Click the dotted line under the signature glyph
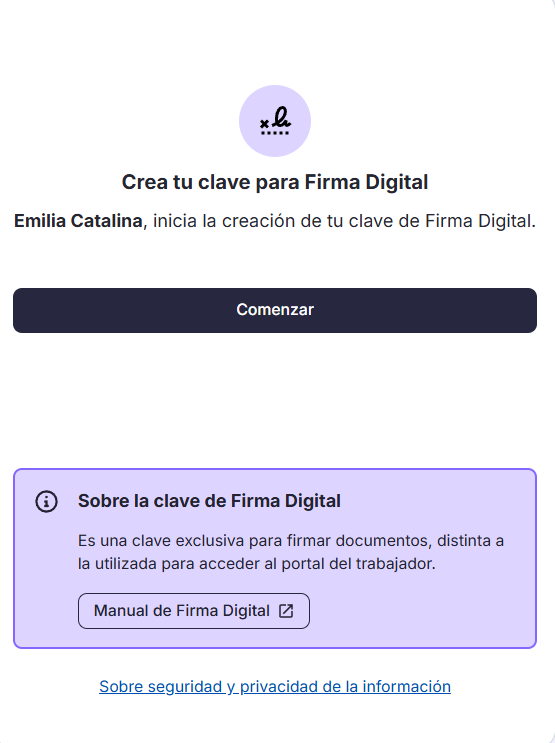Screen dimensions: 555x743 275,133
